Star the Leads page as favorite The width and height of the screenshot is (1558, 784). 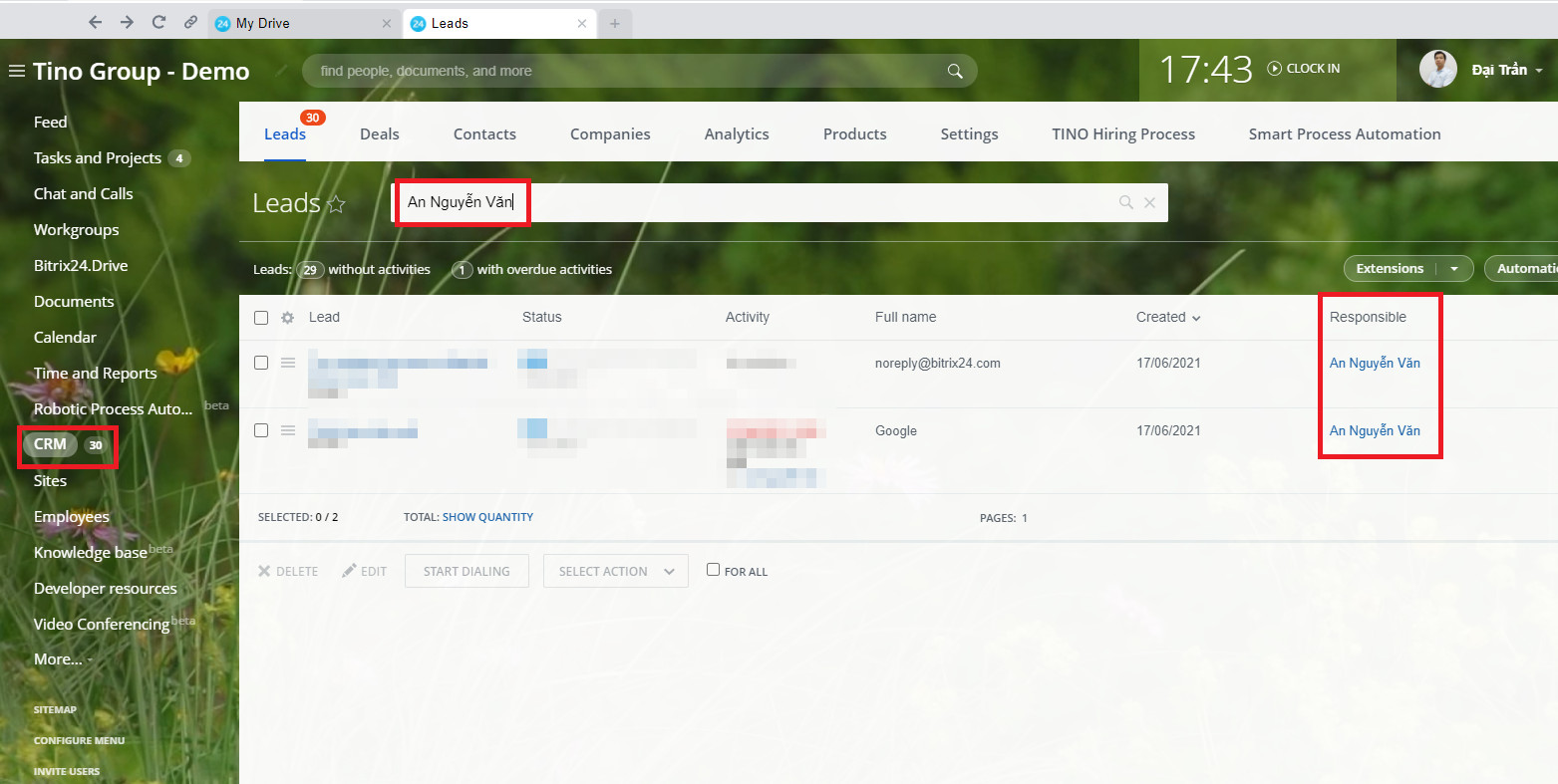pos(337,203)
